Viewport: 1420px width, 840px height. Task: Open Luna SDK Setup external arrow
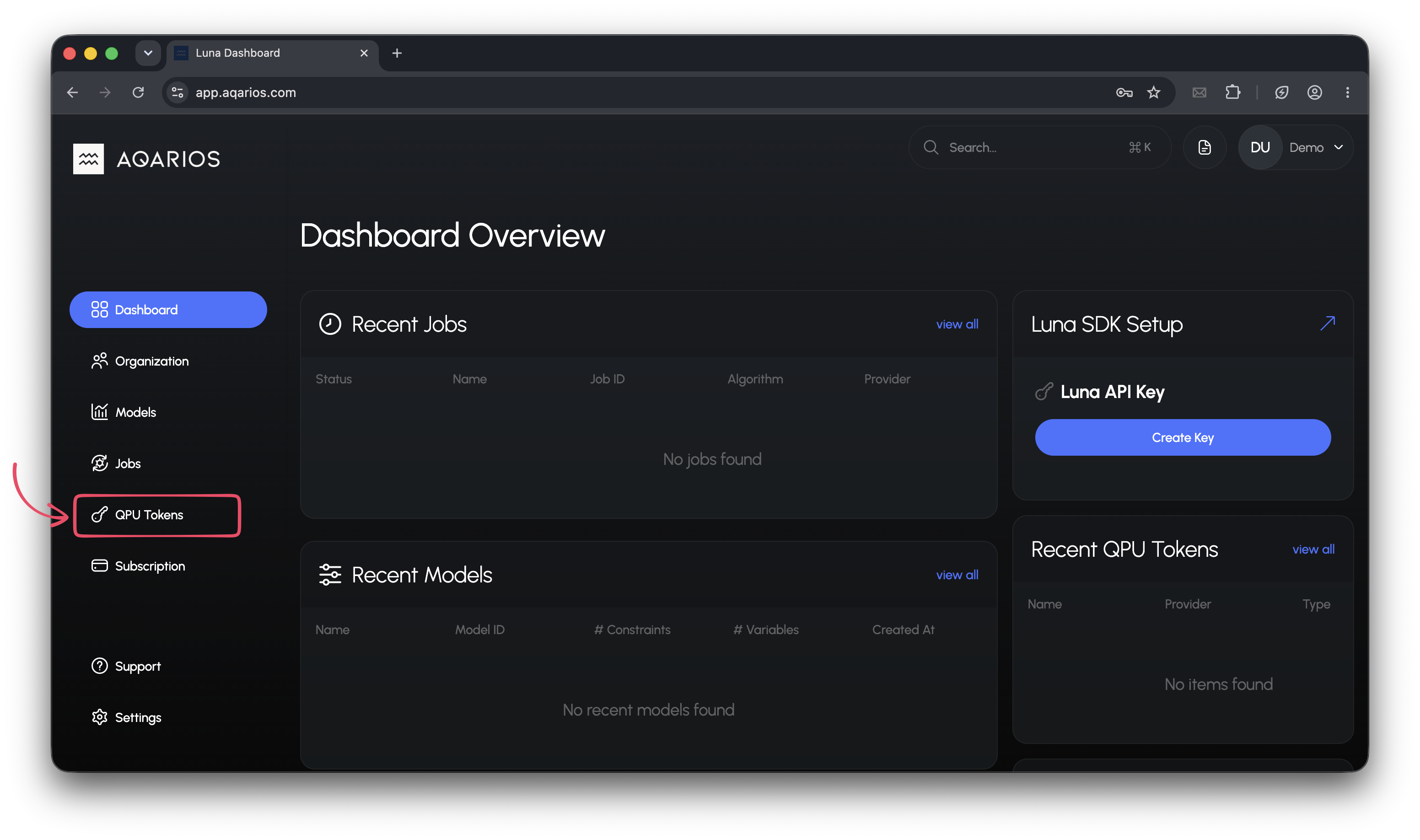point(1327,323)
